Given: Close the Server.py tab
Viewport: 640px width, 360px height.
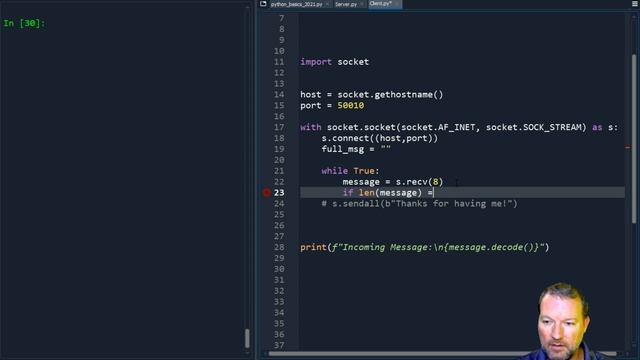Looking at the screenshot, I should (361, 4).
